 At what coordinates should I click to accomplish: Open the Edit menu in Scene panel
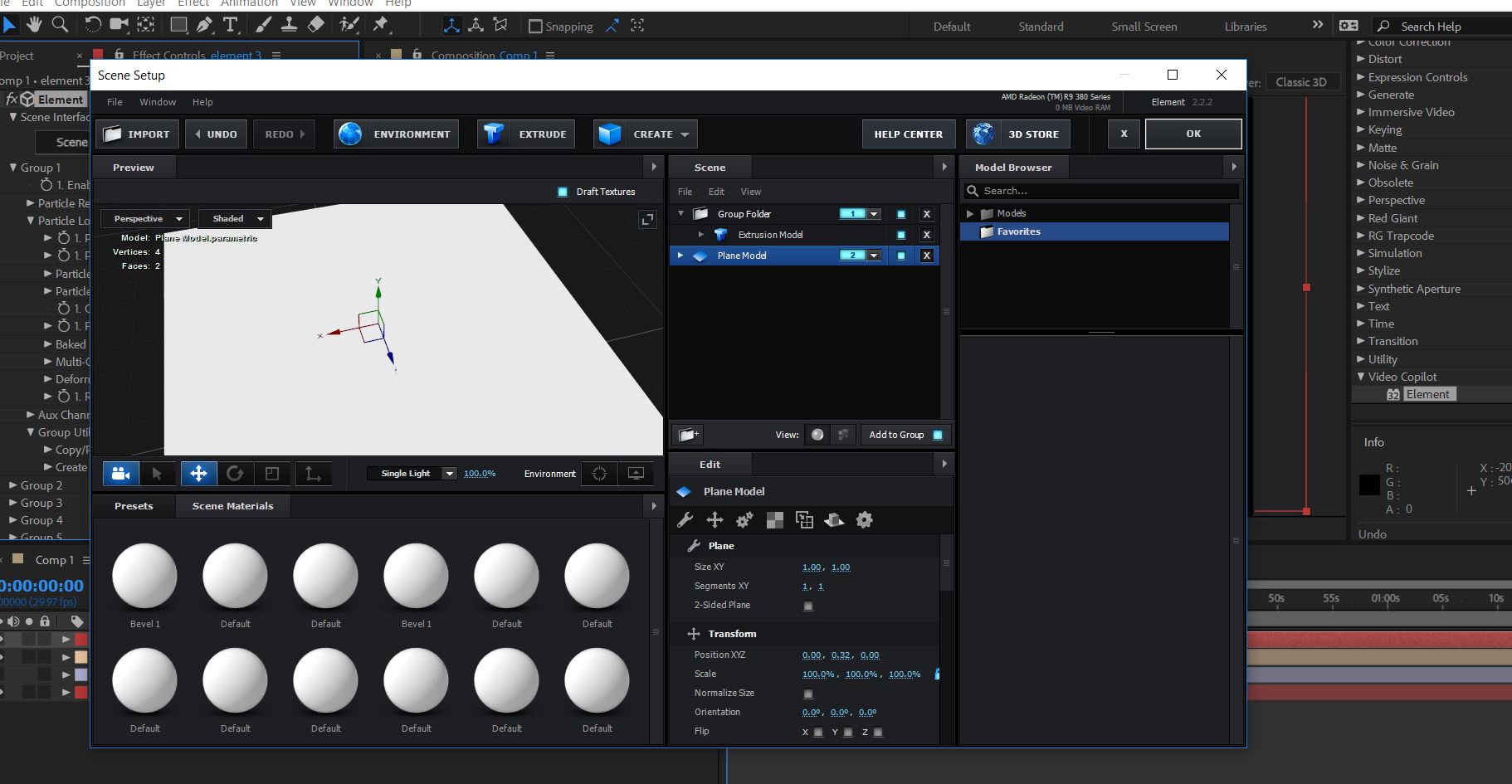click(716, 192)
